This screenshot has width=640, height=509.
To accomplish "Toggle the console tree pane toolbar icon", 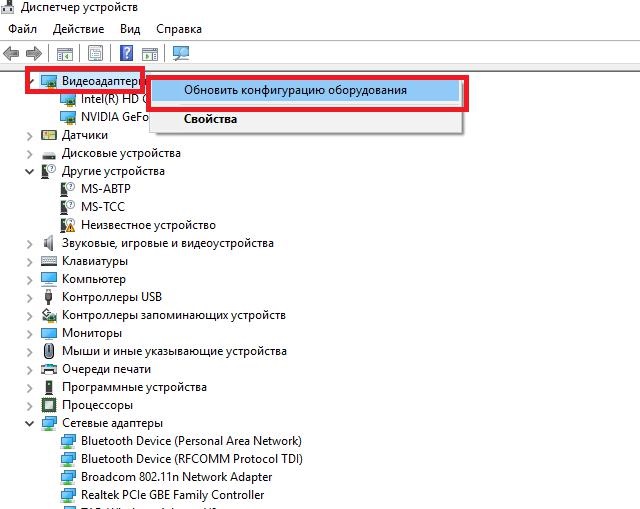I will pyautogui.click(x=64, y=53).
